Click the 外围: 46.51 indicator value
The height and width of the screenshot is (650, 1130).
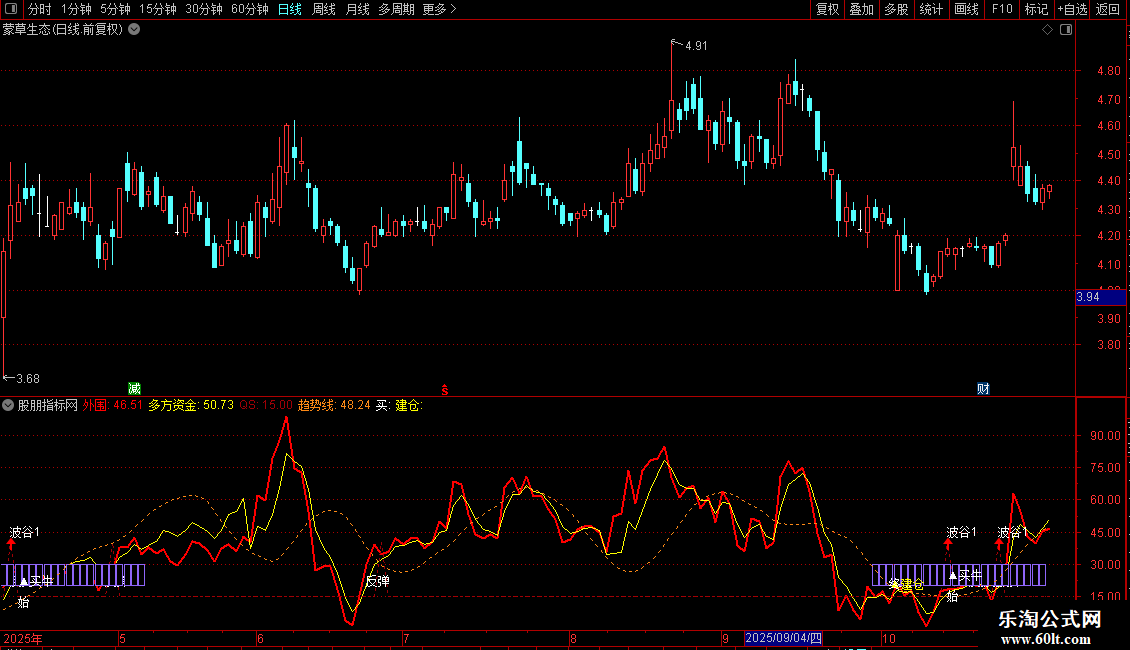tap(112, 406)
